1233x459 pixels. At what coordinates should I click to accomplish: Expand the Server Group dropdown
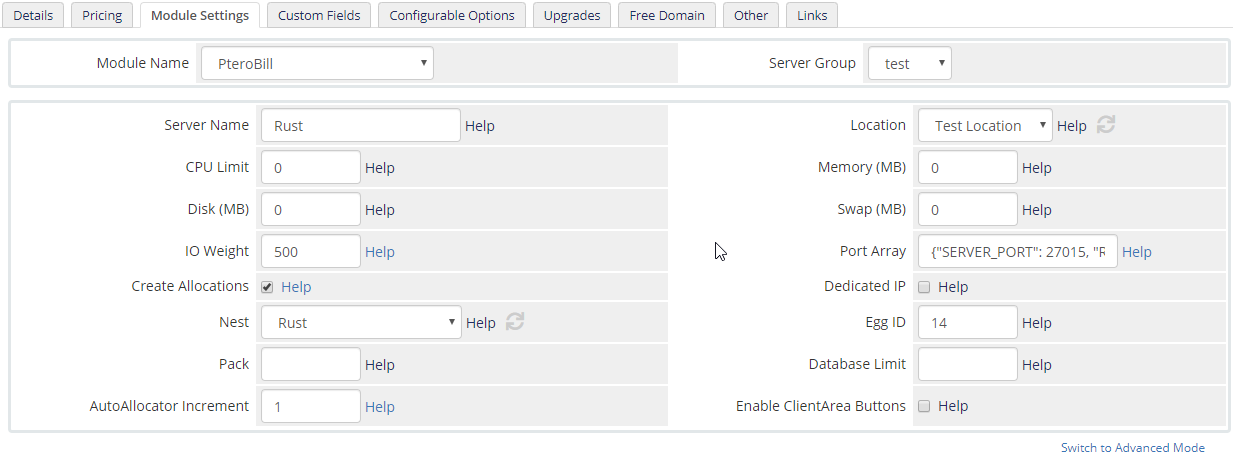tap(909, 63)
